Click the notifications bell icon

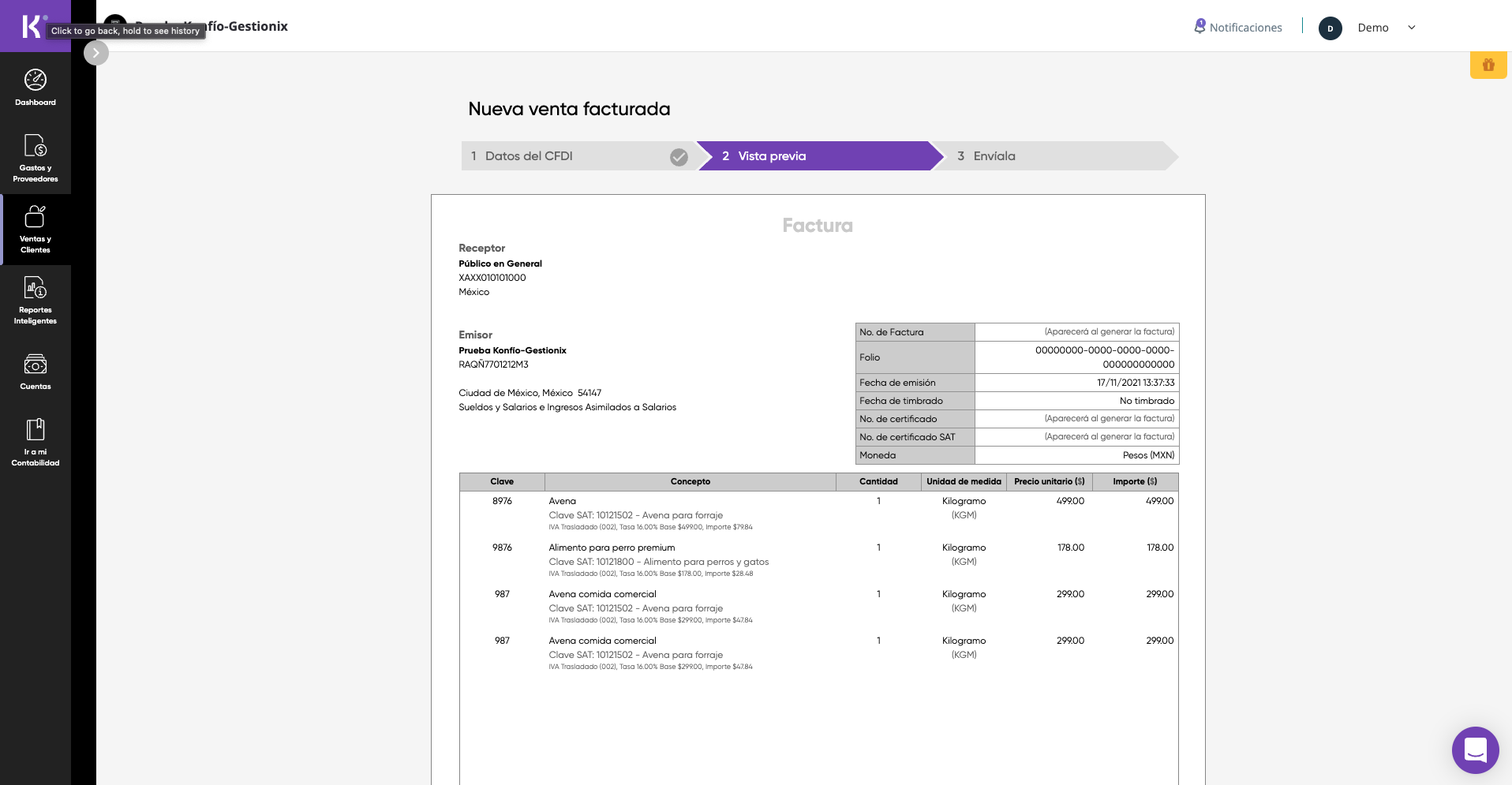(1199, 27)
